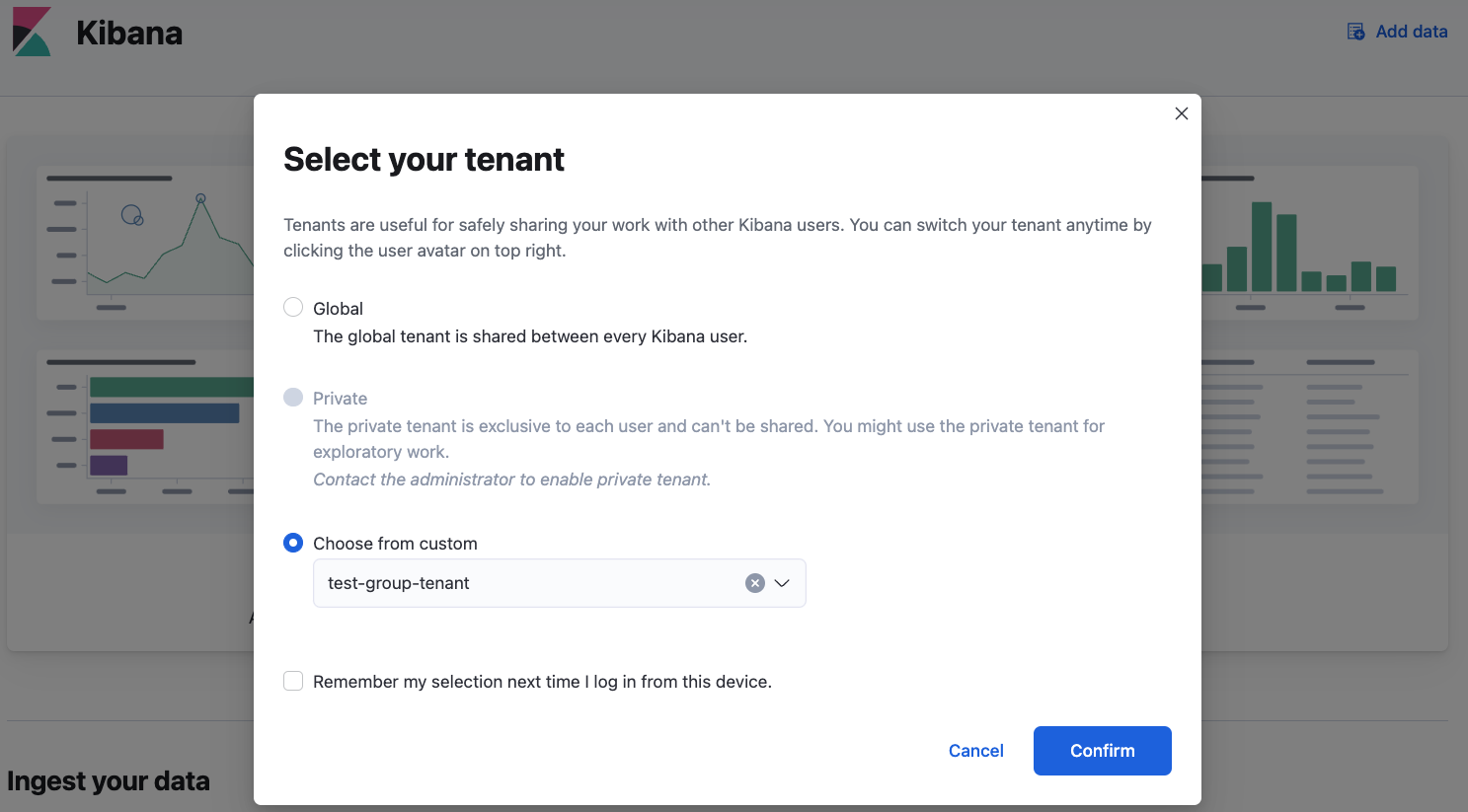
Task: Select the Global tenant radio button
Action: tap(292, 307)
